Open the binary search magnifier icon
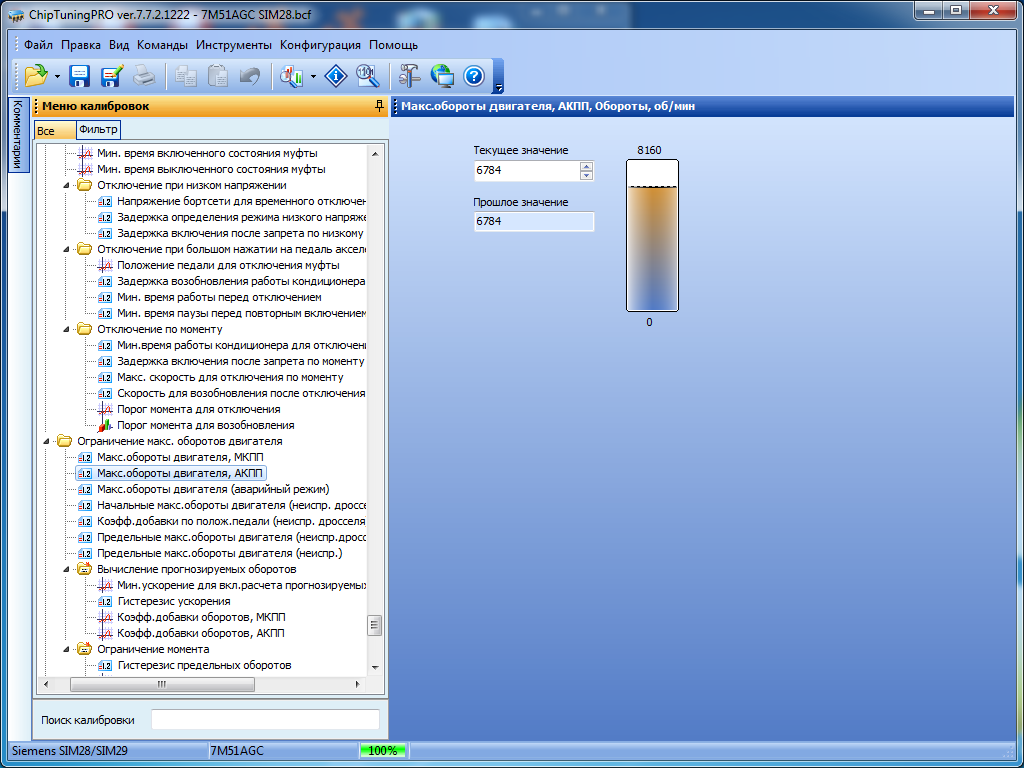 pyautogui.click(x=367, y=76)
